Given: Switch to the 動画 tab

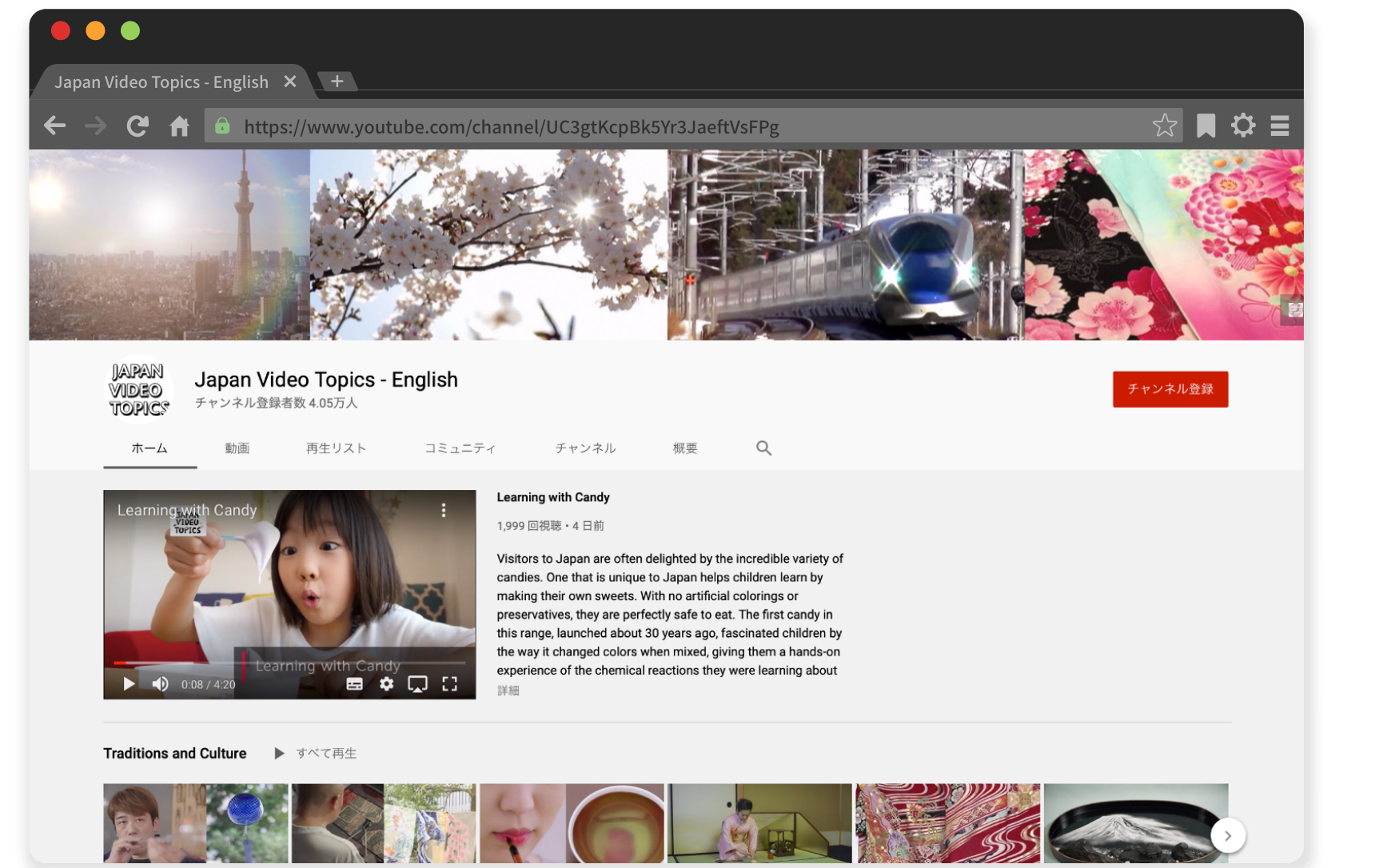Looking at the screenshot, I should [x=237, y=448].
